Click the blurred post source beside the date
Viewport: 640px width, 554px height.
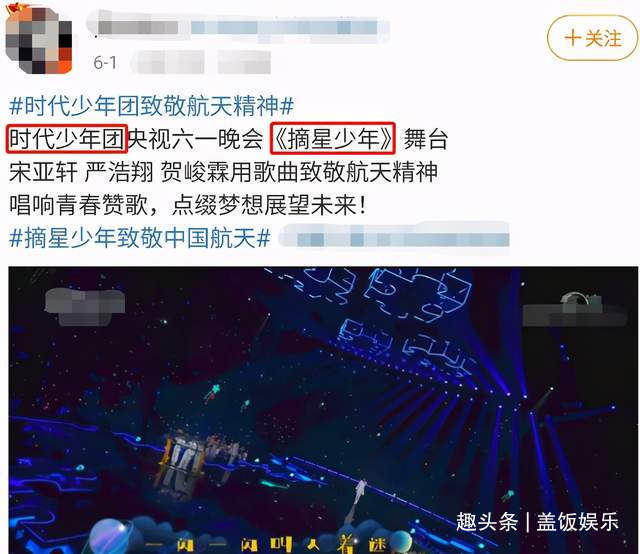(202, 62)
